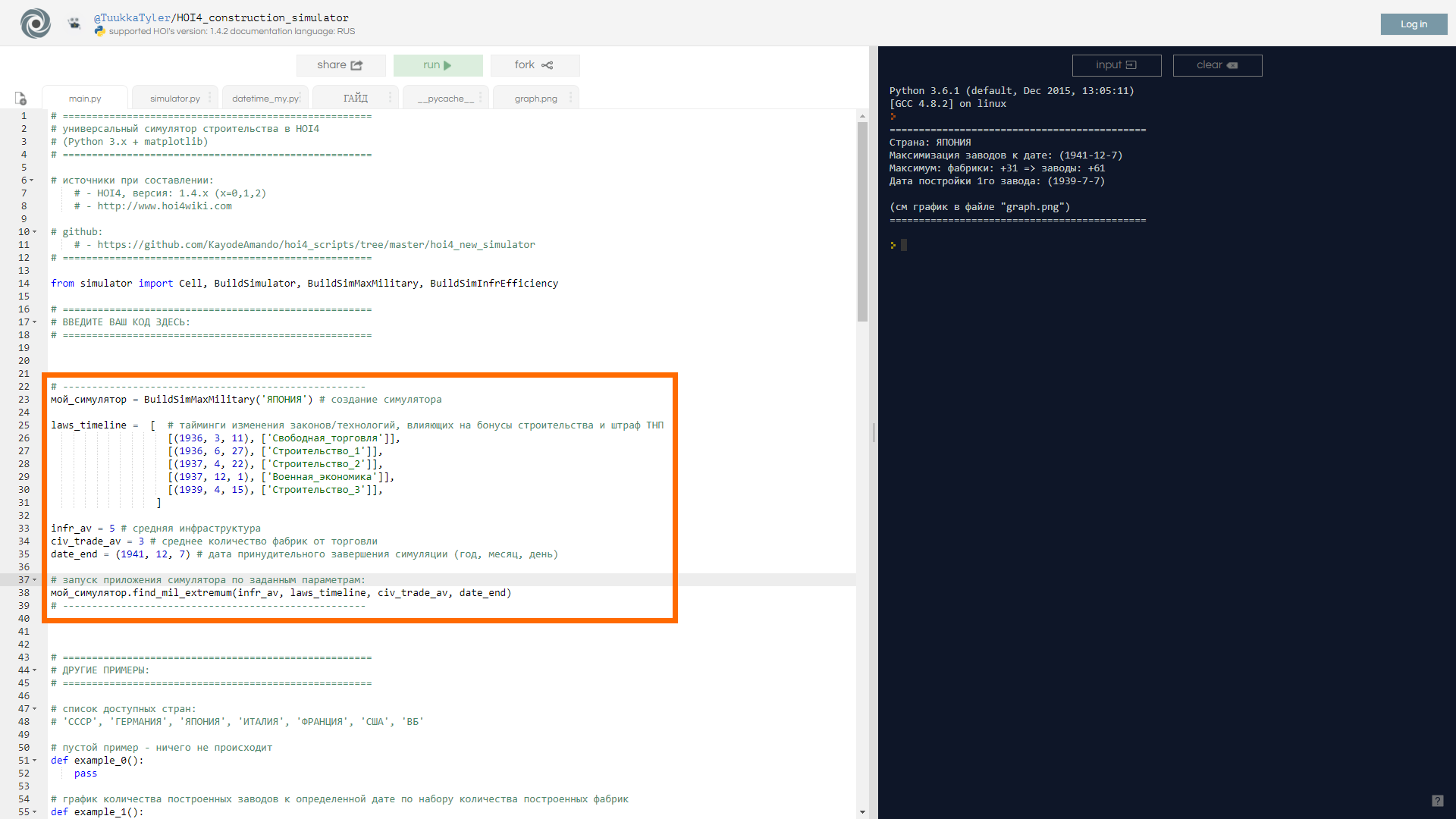The height and width of the screenshot is (819, 1456).
Task: Select the ГАЙД documentation tab
Action: (x=355, y=97)
